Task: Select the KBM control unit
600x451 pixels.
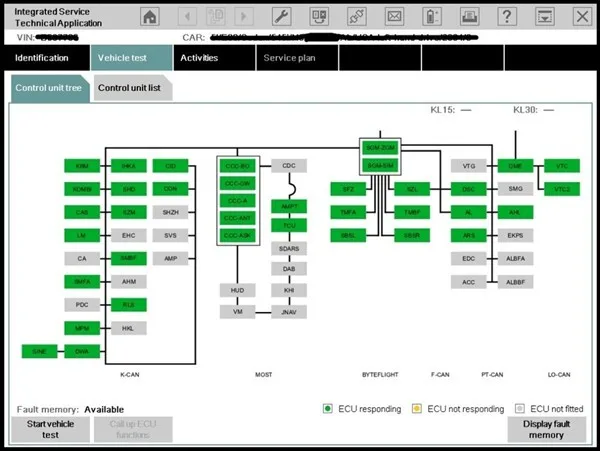Action: coord(82,166)
